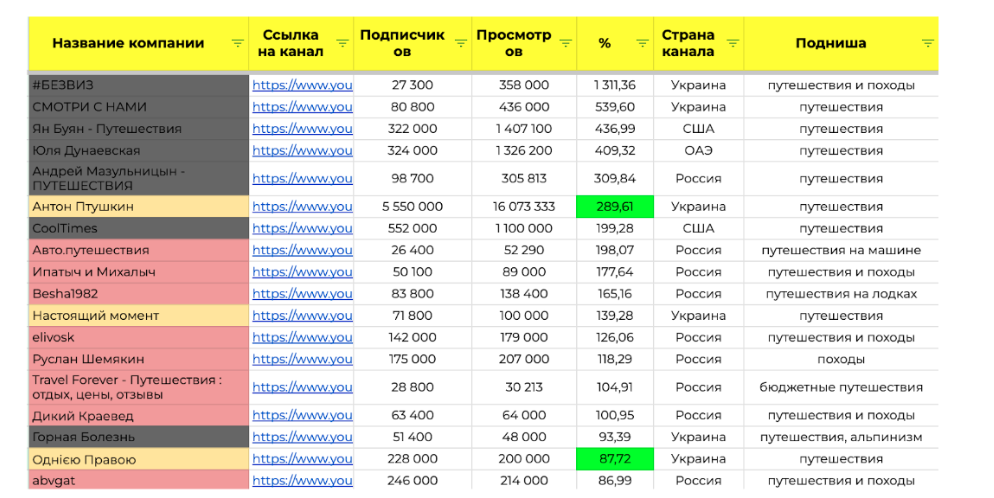
Task: Select the ОАЭ country cell
Action: (x=699, y=151)
